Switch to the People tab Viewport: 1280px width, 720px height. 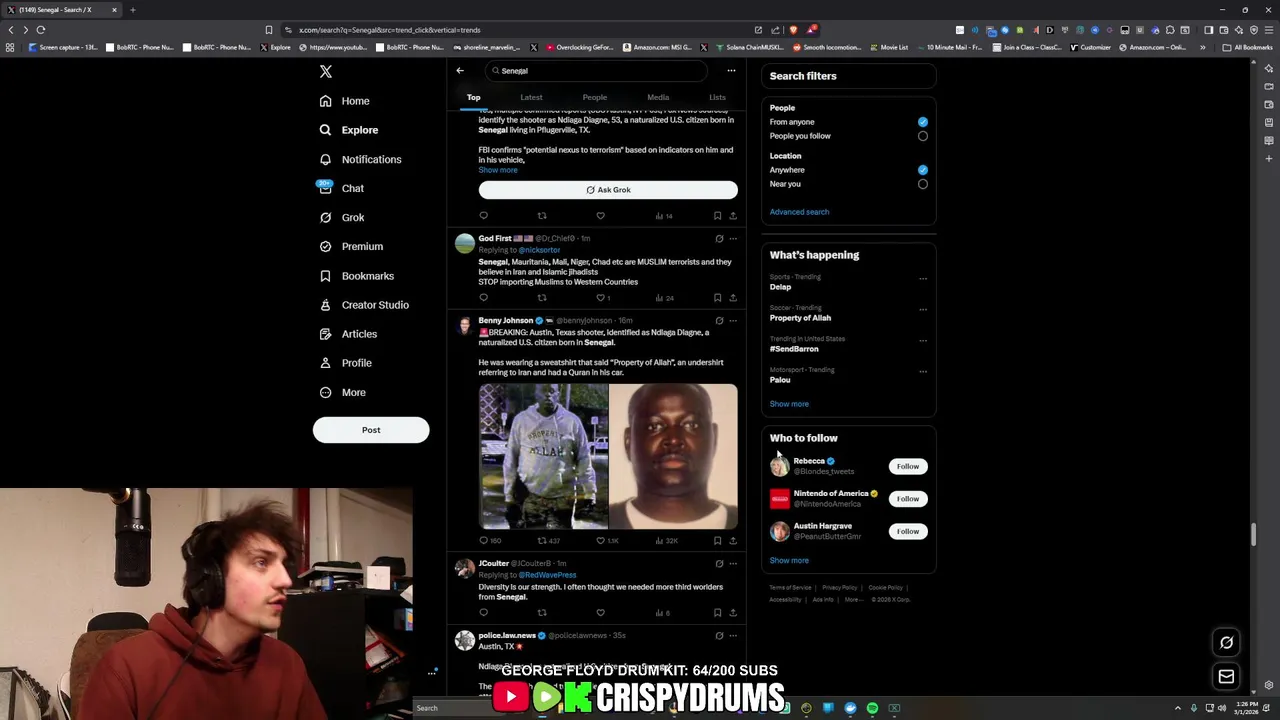(594, 97)
